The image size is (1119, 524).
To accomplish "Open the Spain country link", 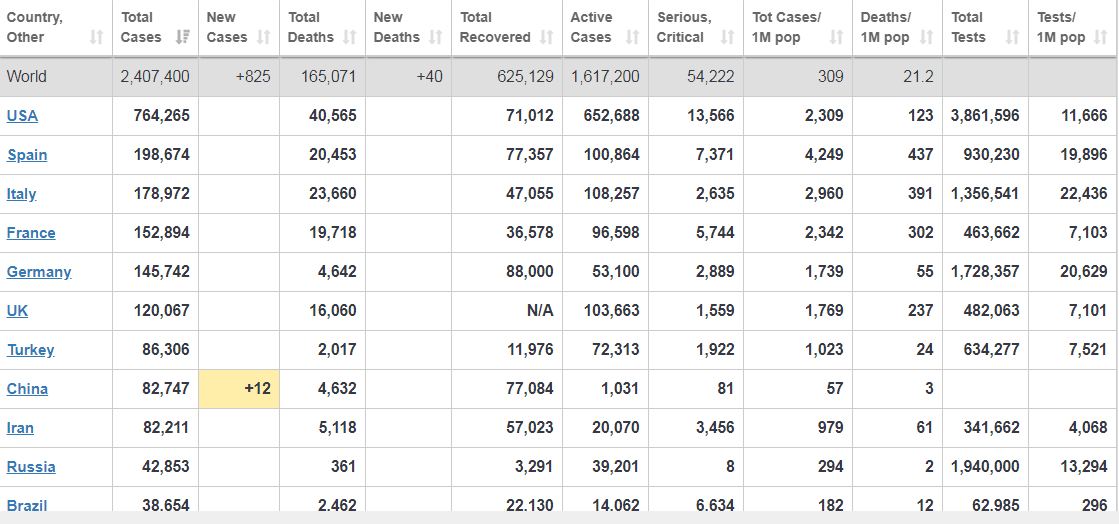I will pos(27,155).
